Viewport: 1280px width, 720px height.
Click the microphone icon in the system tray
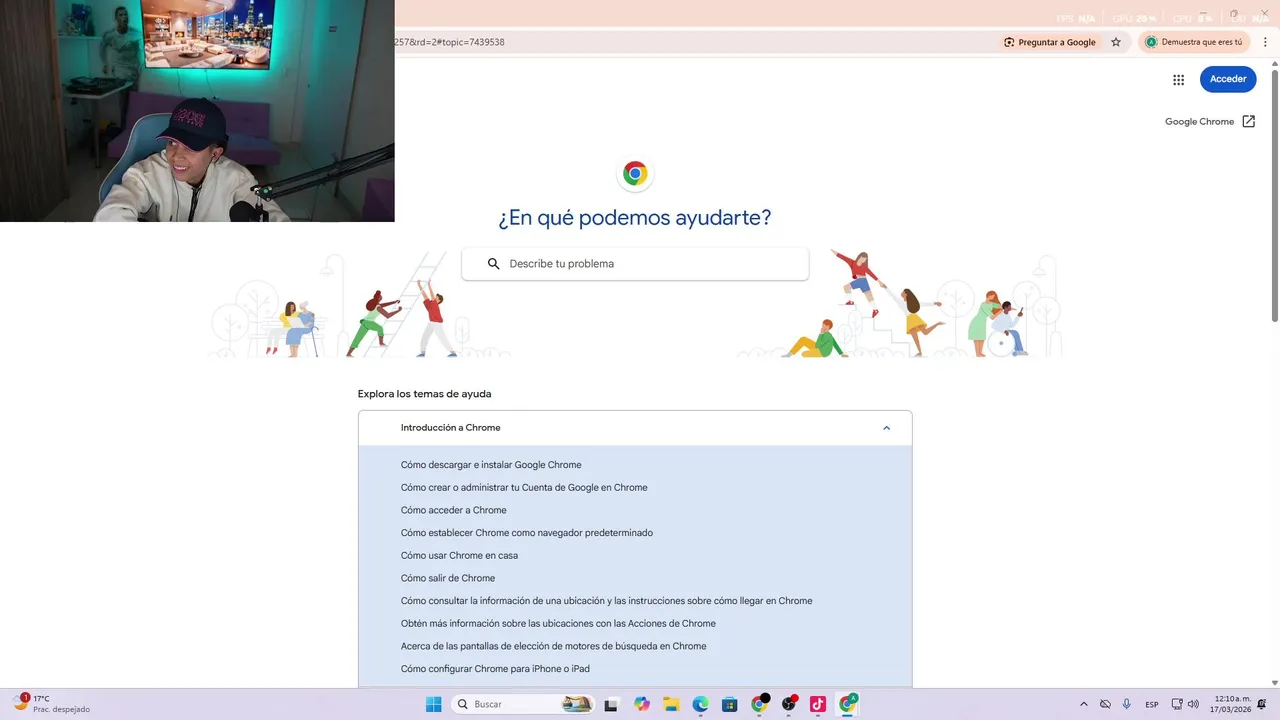(1127, 704)
